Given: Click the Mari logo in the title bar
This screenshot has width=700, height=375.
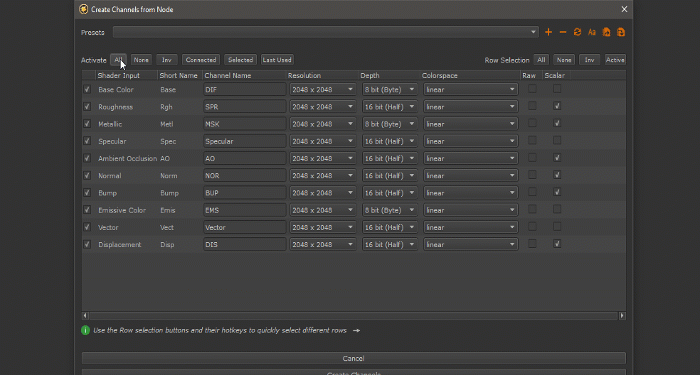Looking at the screenshot, I should coord(83,9).
